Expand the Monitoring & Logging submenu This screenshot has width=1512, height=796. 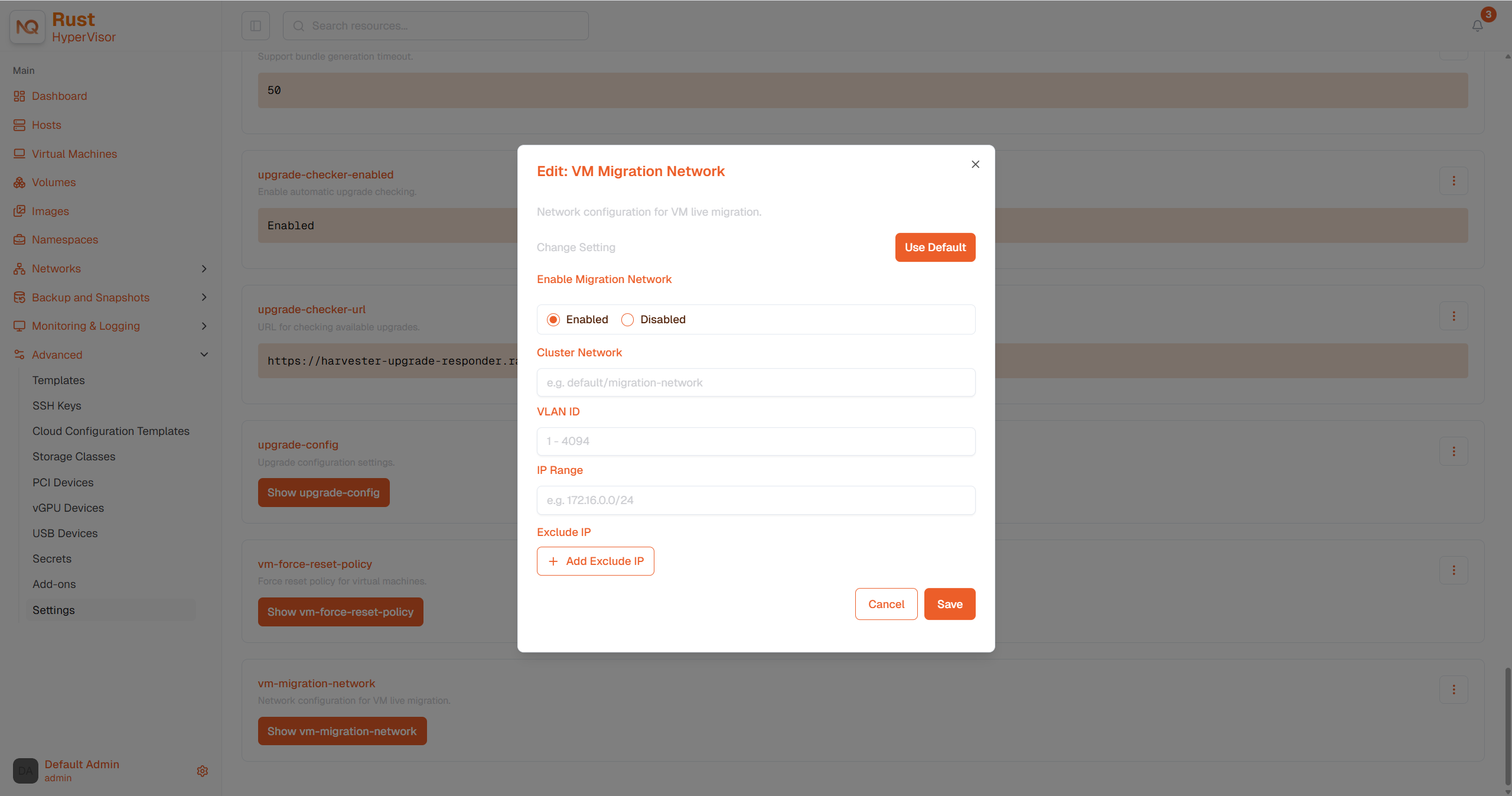coord(204,326)
